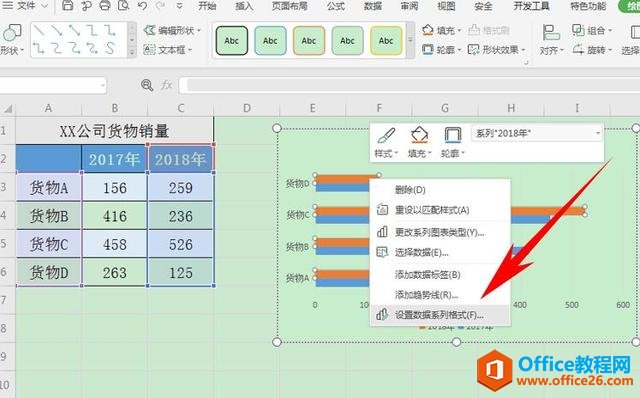Screen dimensions: 640x398
Task: Expand the Abc shape styles gallery
Action: point(410,40)
